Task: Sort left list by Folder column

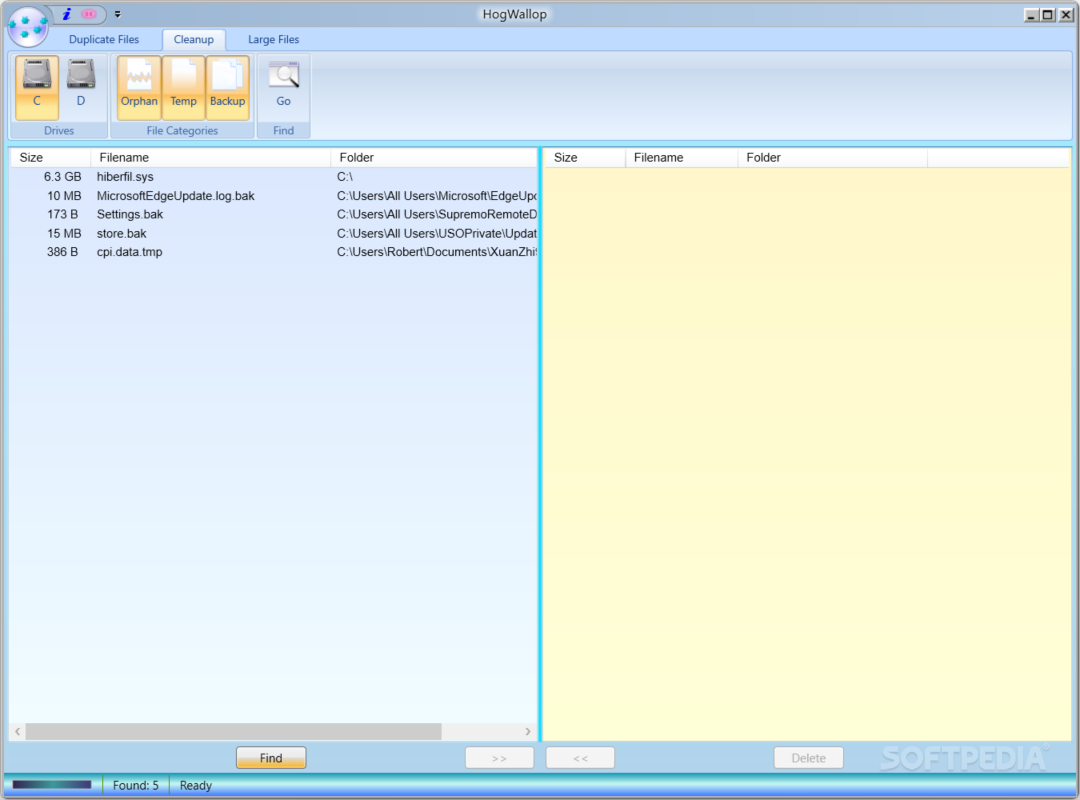Action: tap(434, 158)
